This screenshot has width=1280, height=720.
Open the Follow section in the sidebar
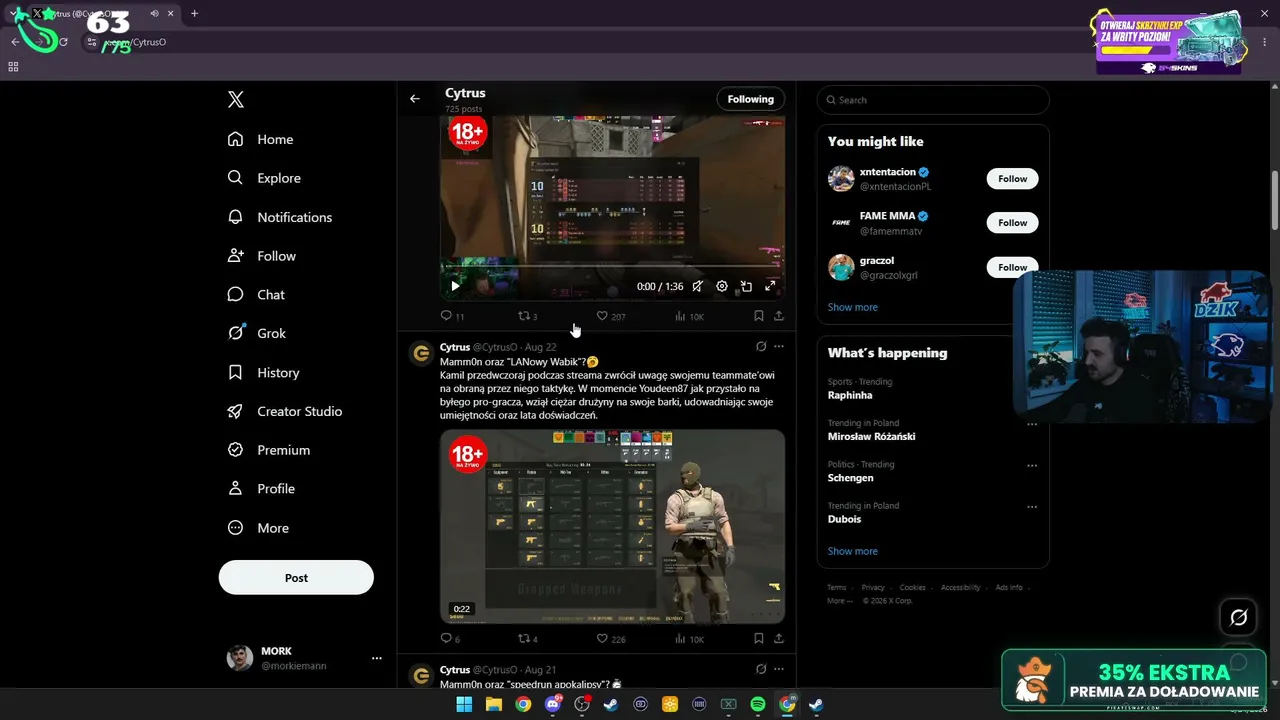pos(263,256)
